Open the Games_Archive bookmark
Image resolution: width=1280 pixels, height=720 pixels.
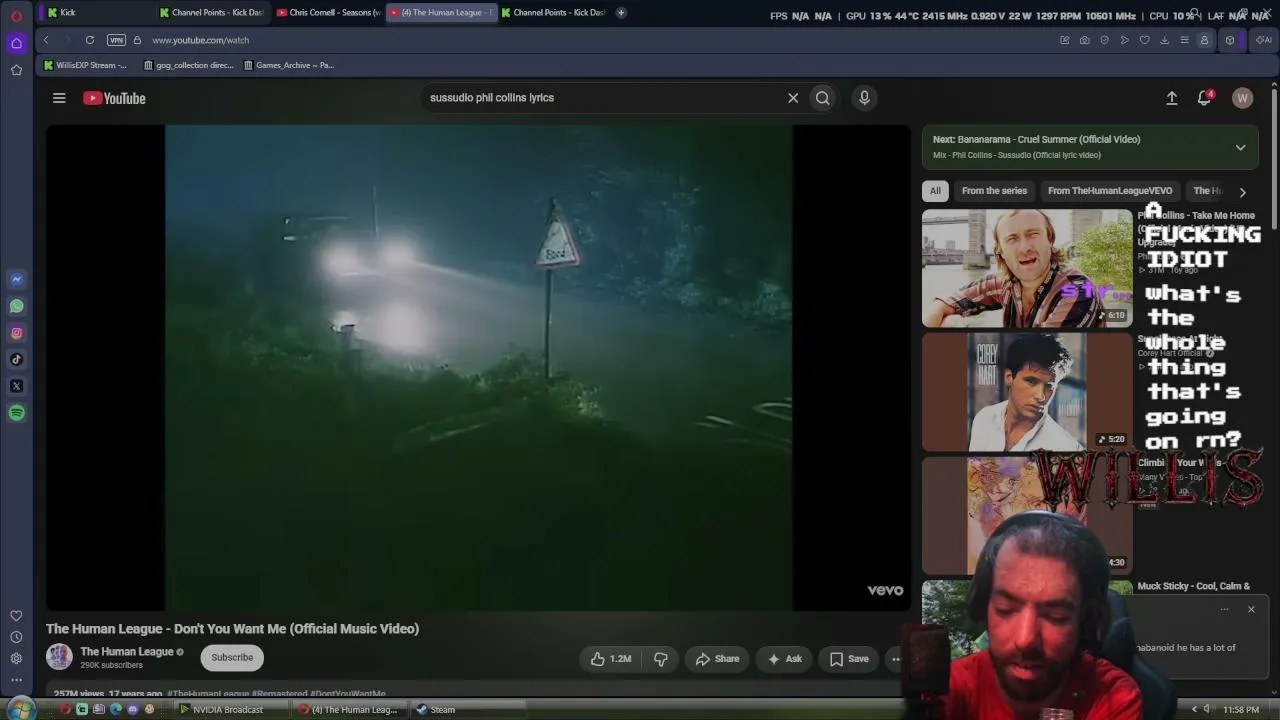click(289, 65)
